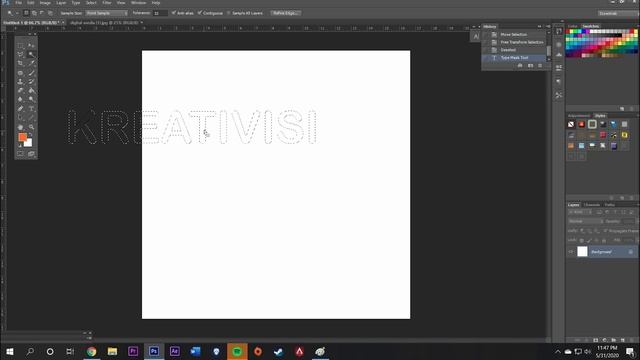Delete current history state trash icon
The height and width of the screenshot is (360, 640).
[x=540, y=65]
